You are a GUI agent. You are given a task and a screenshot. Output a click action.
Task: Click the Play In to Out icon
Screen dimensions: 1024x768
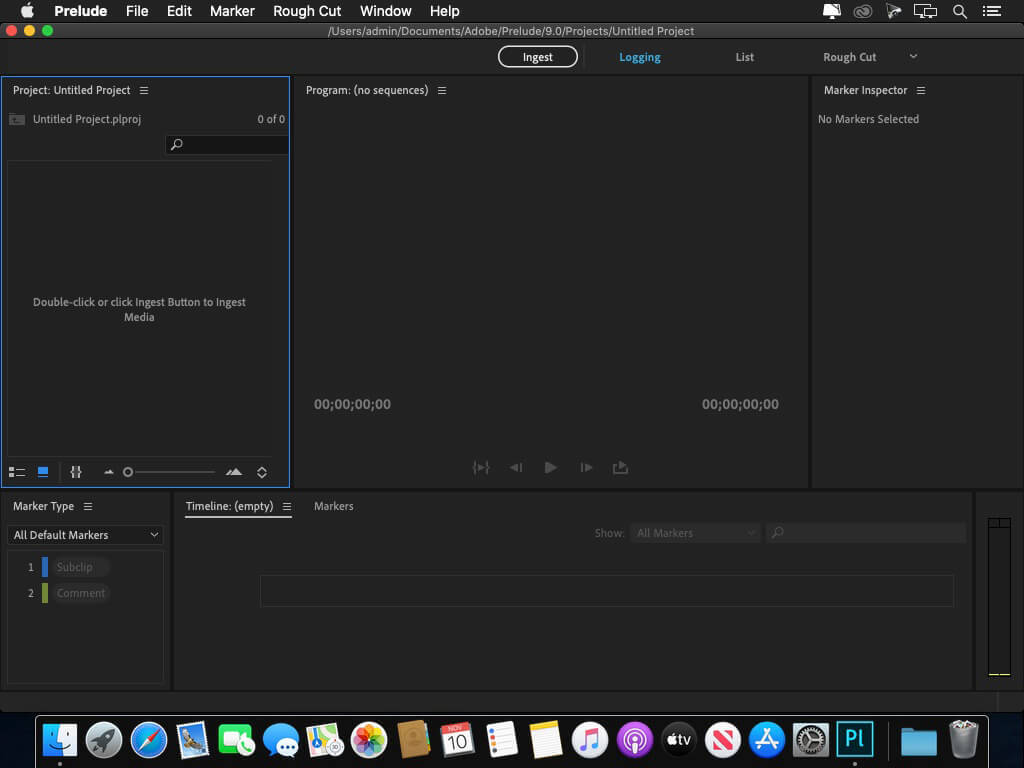pos(481,467)
